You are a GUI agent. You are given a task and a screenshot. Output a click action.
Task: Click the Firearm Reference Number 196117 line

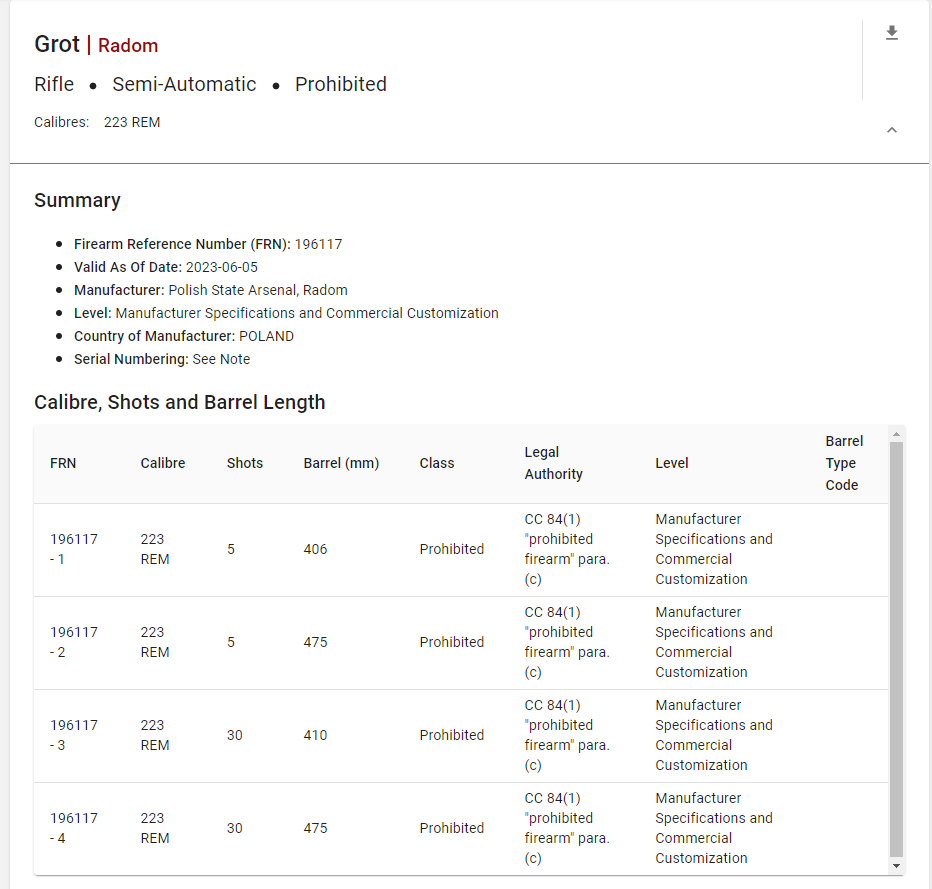click(207, 244)
